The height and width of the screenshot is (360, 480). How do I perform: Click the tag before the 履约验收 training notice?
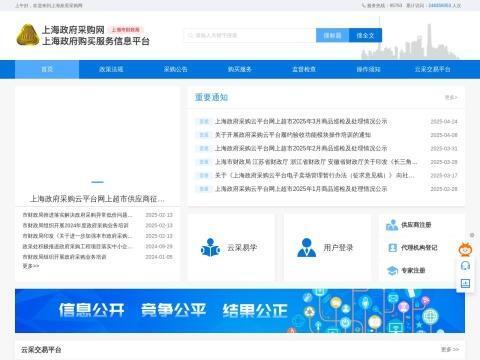204,135
